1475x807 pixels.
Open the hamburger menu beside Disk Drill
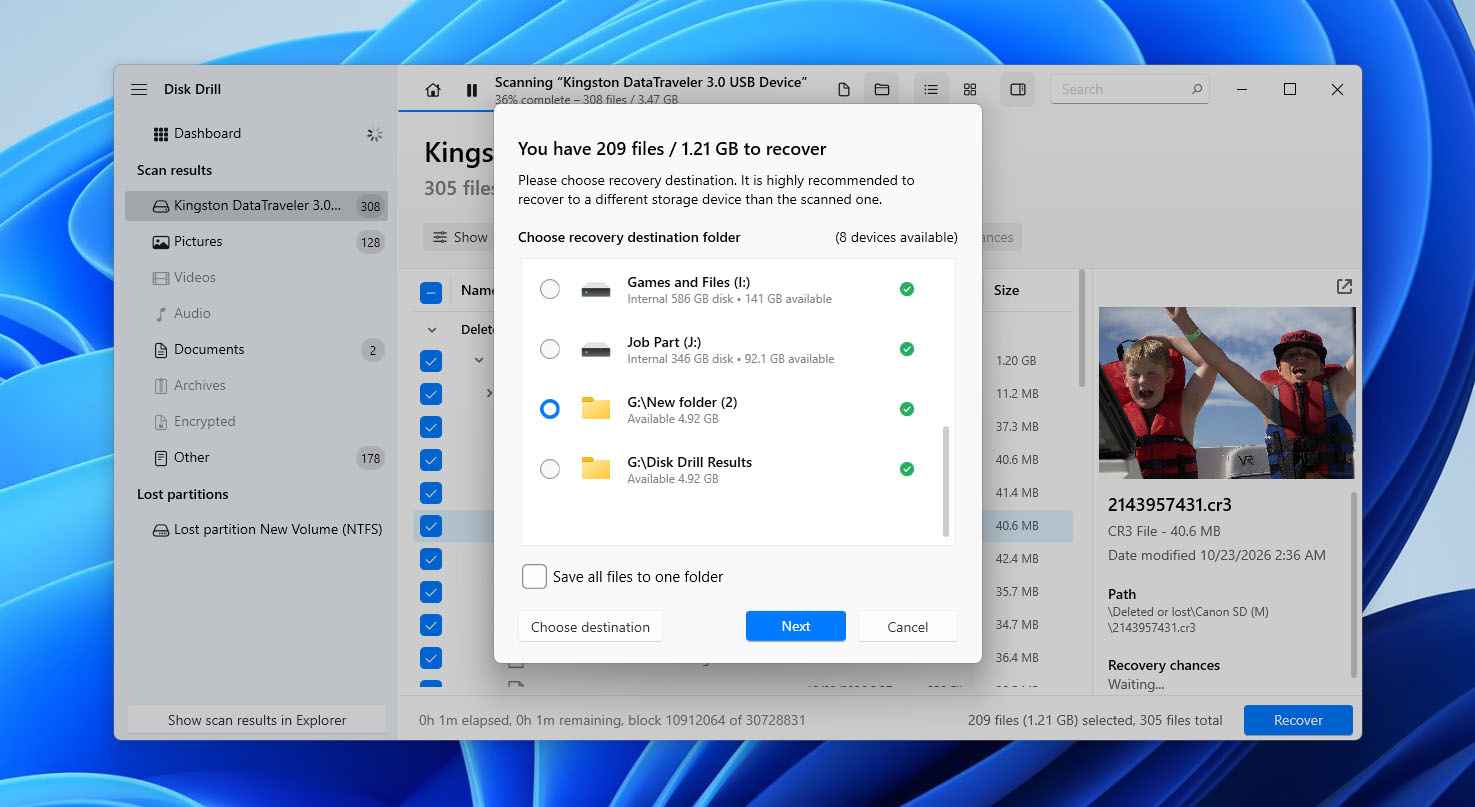139,90
